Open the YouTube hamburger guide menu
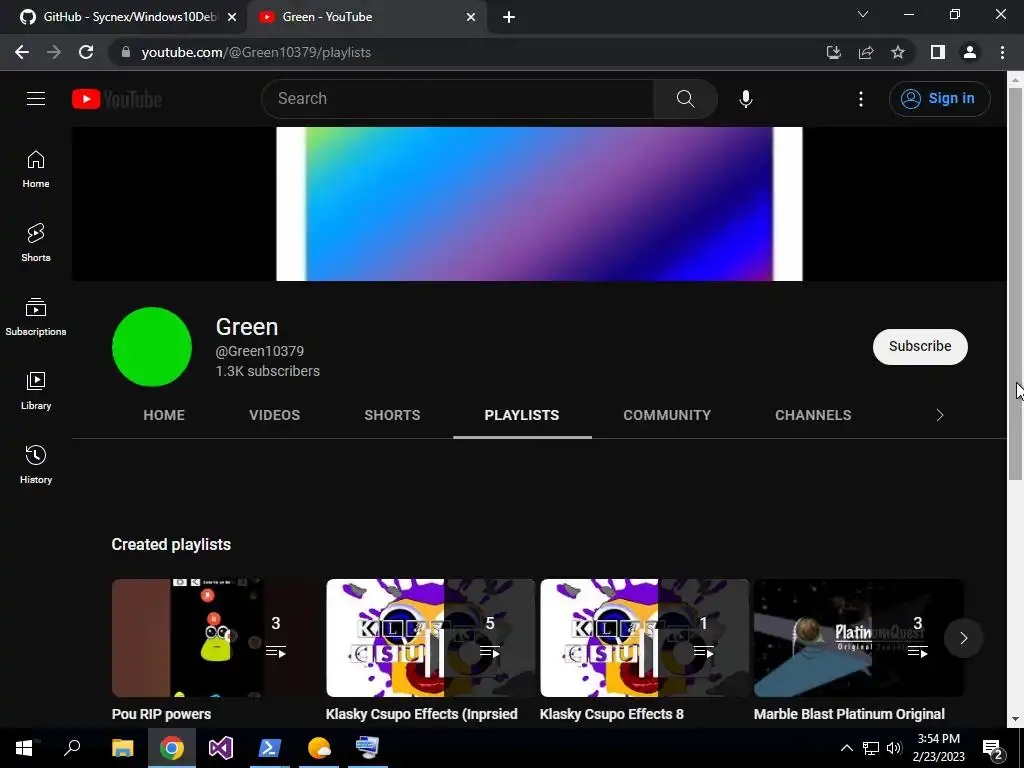This screenshot has width=1024, height=768. [x=36, y=99]
